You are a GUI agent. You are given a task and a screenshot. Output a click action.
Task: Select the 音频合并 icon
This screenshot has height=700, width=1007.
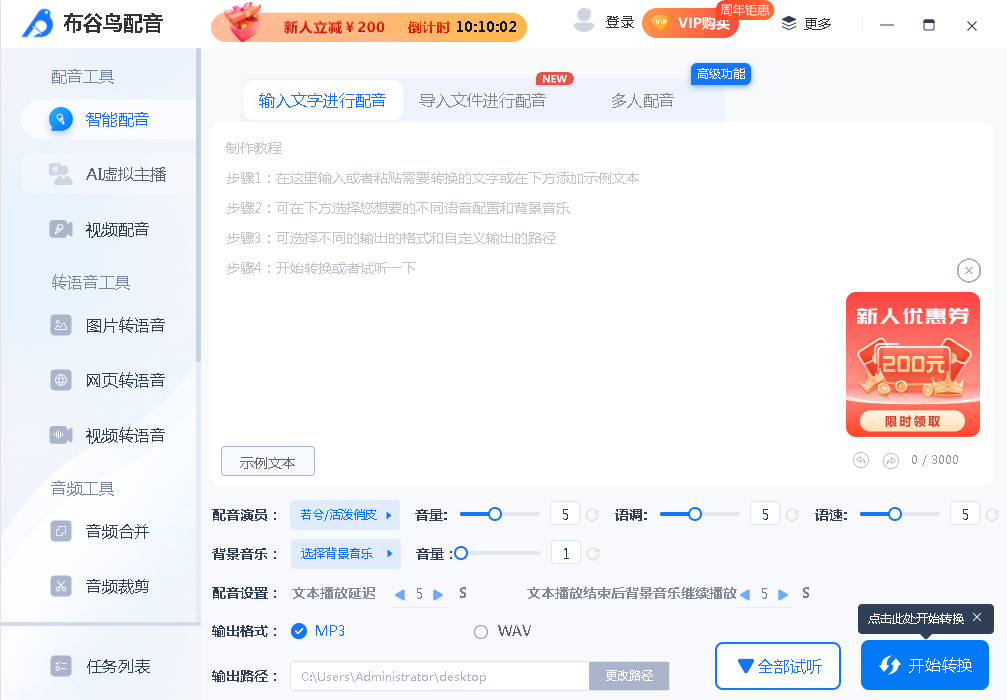point(61,531)
